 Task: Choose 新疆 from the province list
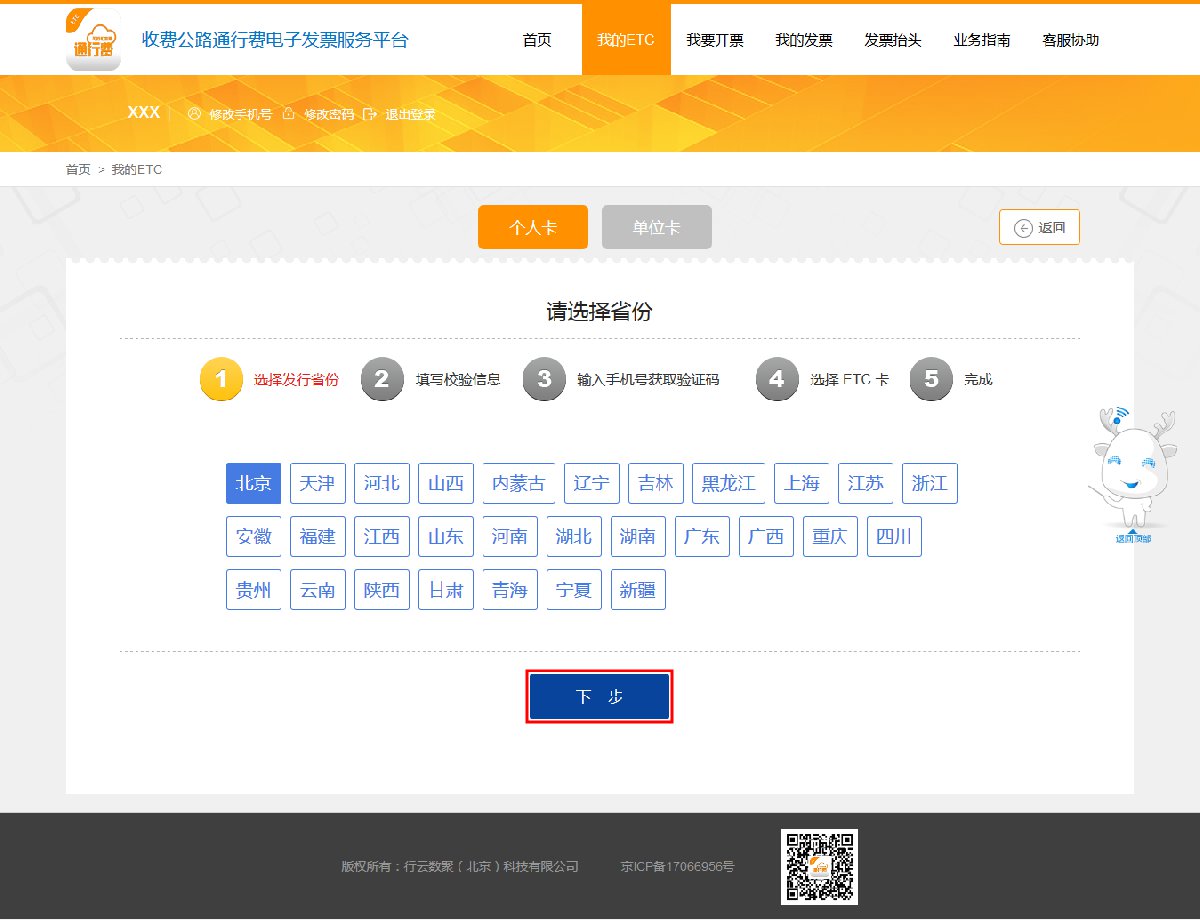(638, 590)
